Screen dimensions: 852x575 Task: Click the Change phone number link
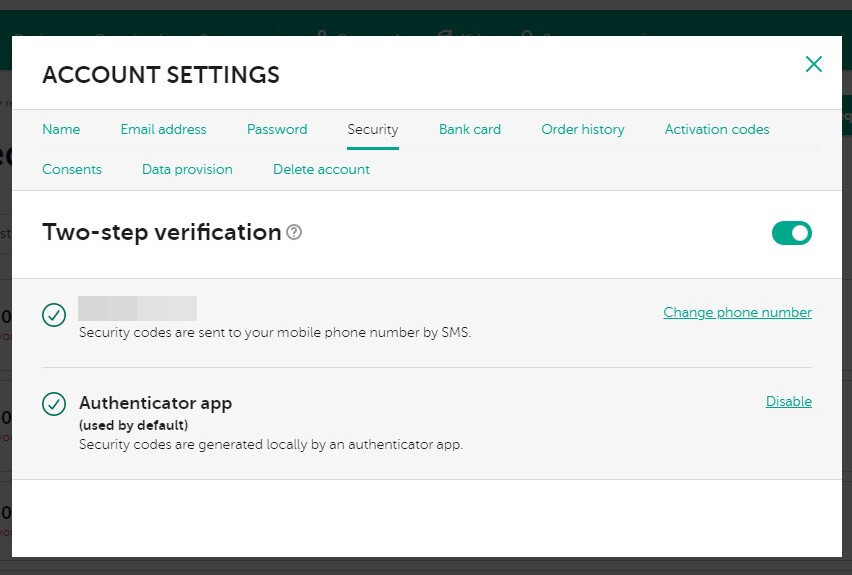coord(737,312)
